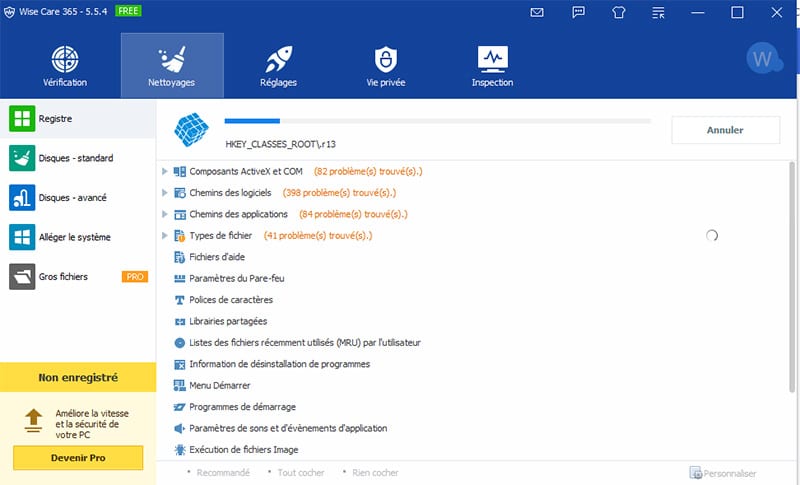
Task: Click the désinstallation de programmes icon
Action: point(180,364)
